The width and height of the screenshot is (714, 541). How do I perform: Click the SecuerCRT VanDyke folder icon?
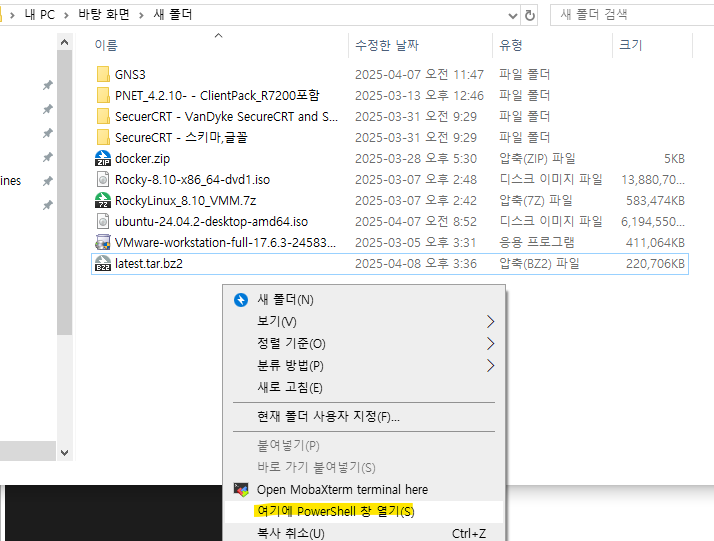103,116
